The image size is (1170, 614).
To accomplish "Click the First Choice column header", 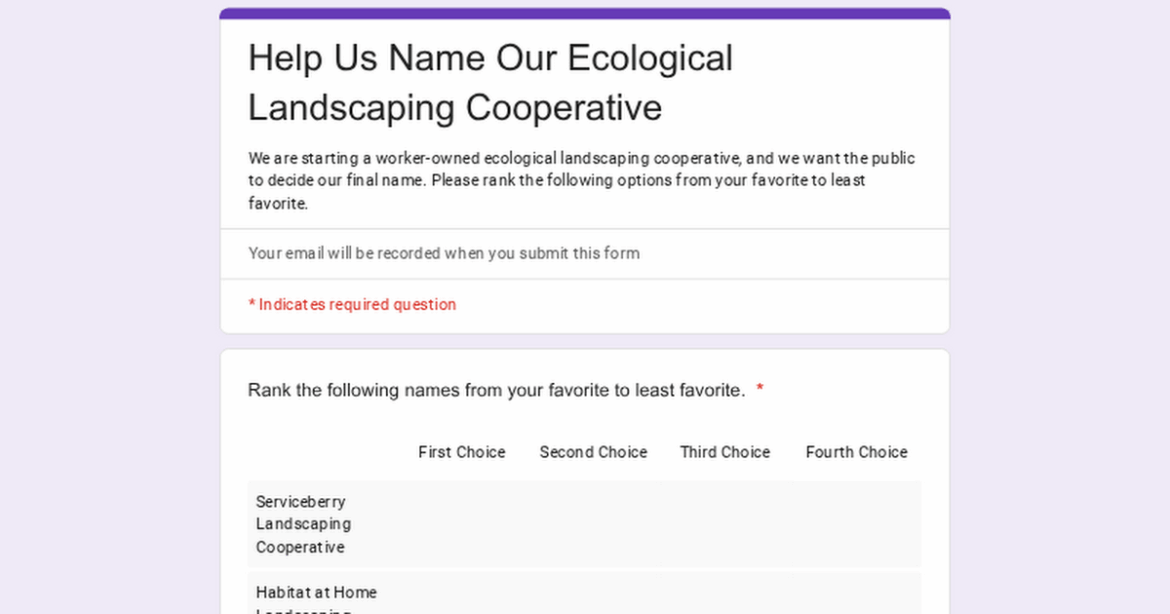I will (x=462, y=452).
